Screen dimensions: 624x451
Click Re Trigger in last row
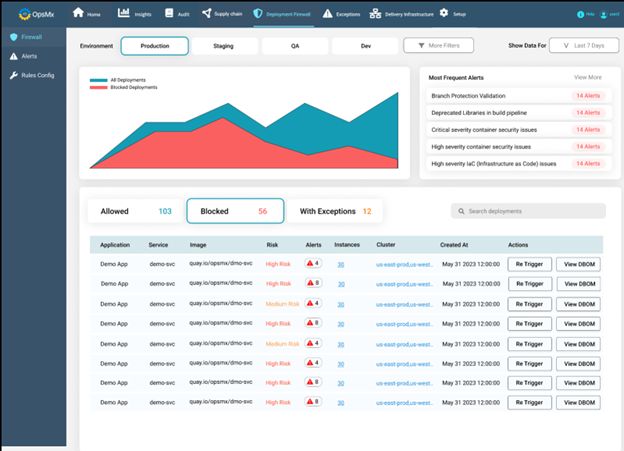529,402
